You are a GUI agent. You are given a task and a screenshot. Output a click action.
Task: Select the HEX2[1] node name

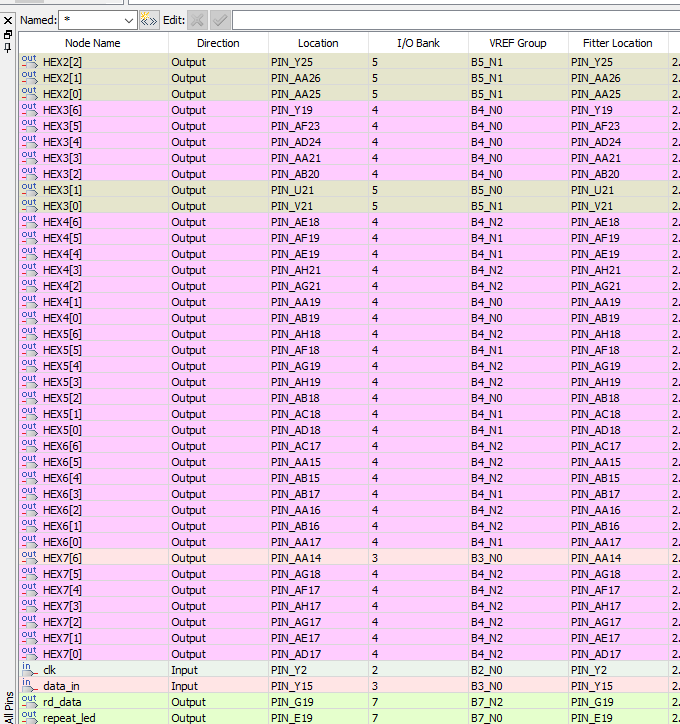click(x=62, y=78)
